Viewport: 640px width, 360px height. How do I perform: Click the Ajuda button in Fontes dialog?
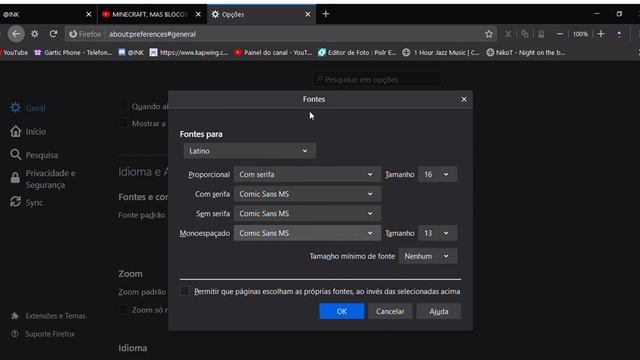(439, 311)
